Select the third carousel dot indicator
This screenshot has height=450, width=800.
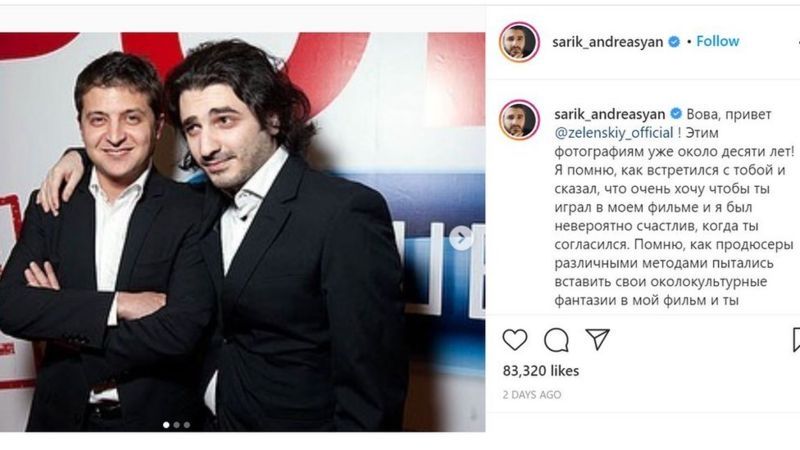(187, 424)
